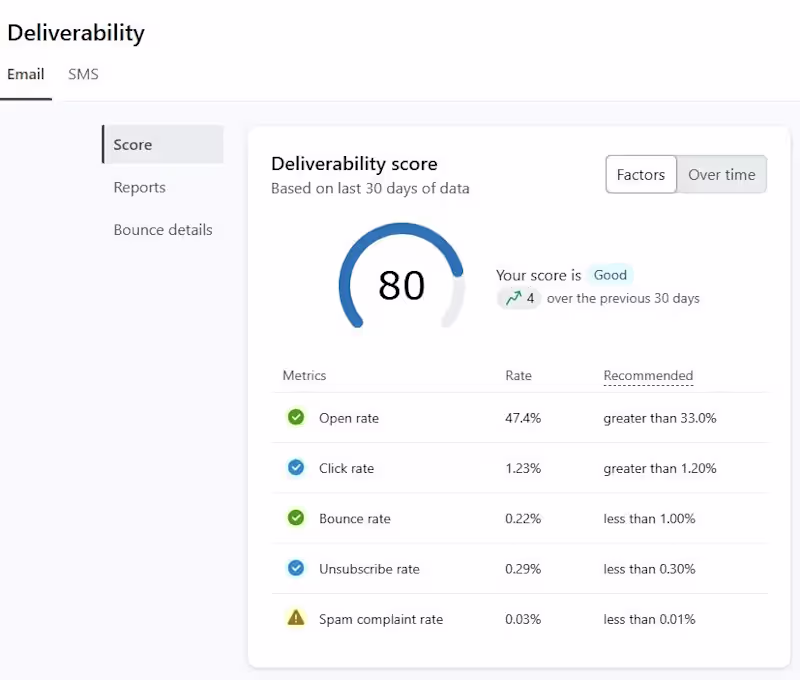The width and height of the screenshot is (800, 680).
Task: Go to Bounce details section
Action: point(163,230)
